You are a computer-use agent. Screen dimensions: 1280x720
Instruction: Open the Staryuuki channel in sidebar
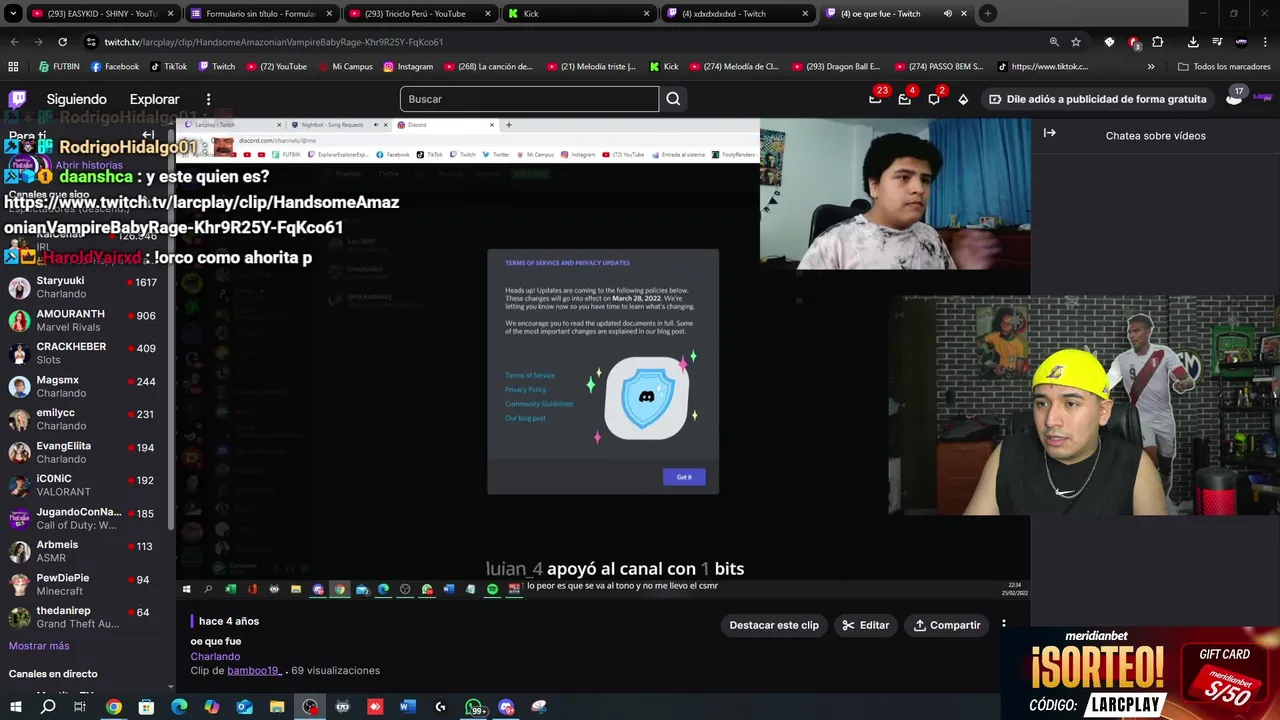(x=83, y=287)
